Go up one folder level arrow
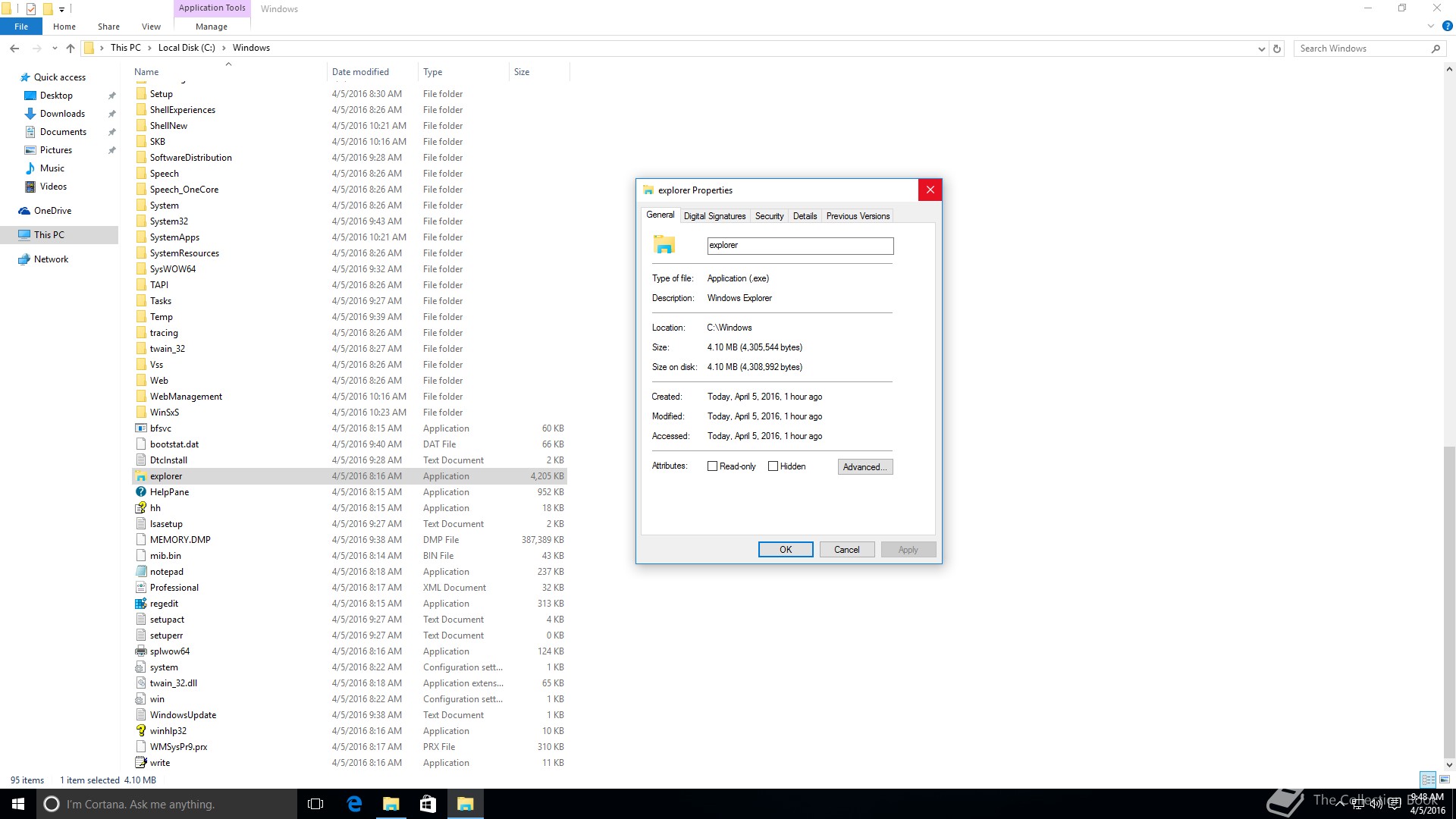Viewport: 1456px width, 819px height. [71, 49]
